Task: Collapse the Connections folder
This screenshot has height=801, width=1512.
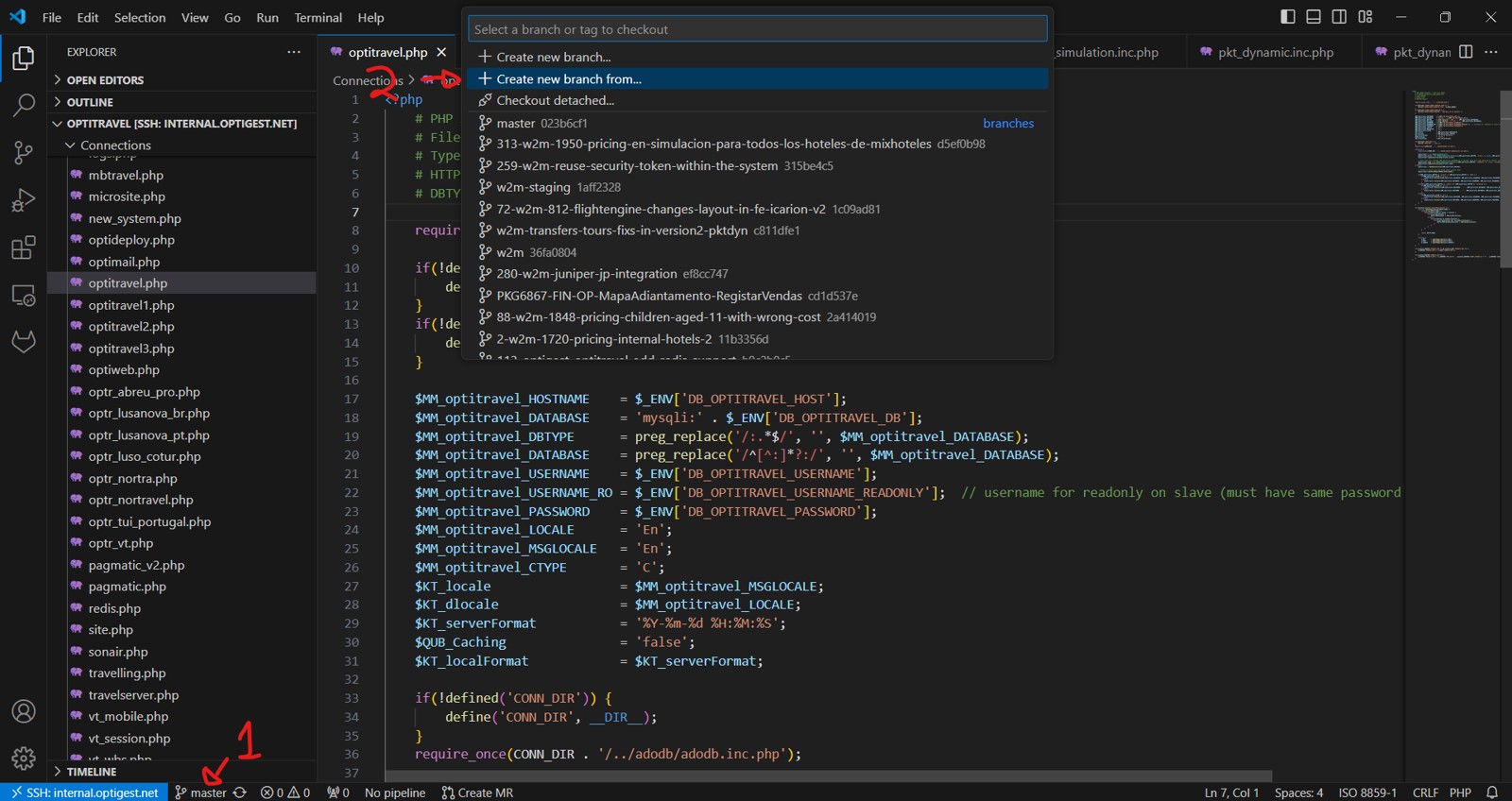Action: [115, 145]
